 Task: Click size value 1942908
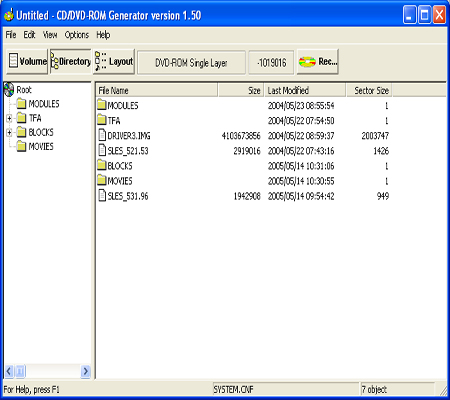coord(247,196)
